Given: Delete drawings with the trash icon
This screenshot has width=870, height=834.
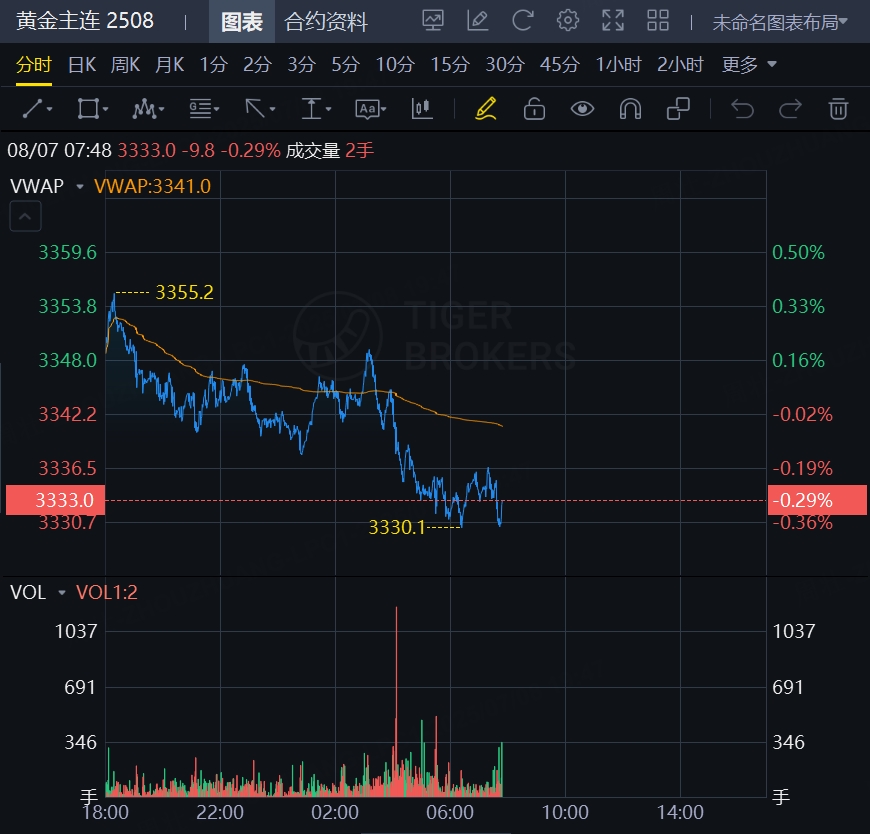Looking at the screenshot, I should tap(838, 108).
